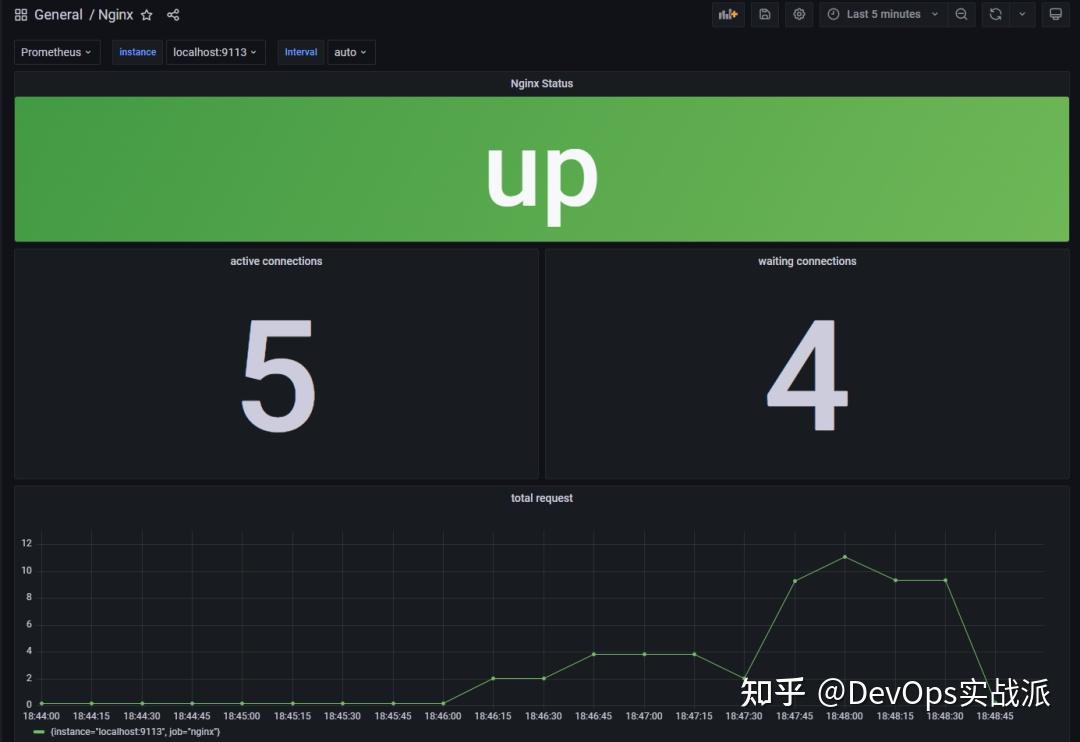This screenshot has height=742, width=1080.
Task: Click the data point at 18:47:45
Action: click(795, 581)
